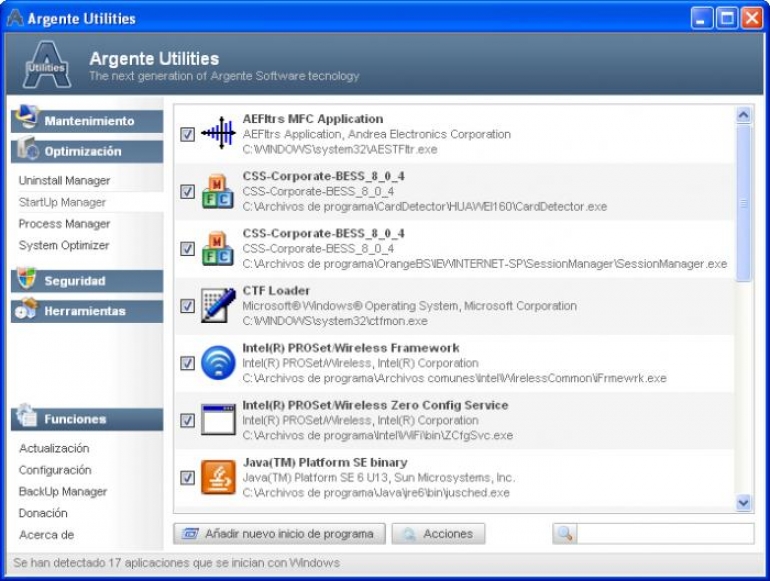Image resolution: width=770 pixels, height=581 pixels.
Task: Expand the Herramientas section
Action: [87, 311]
